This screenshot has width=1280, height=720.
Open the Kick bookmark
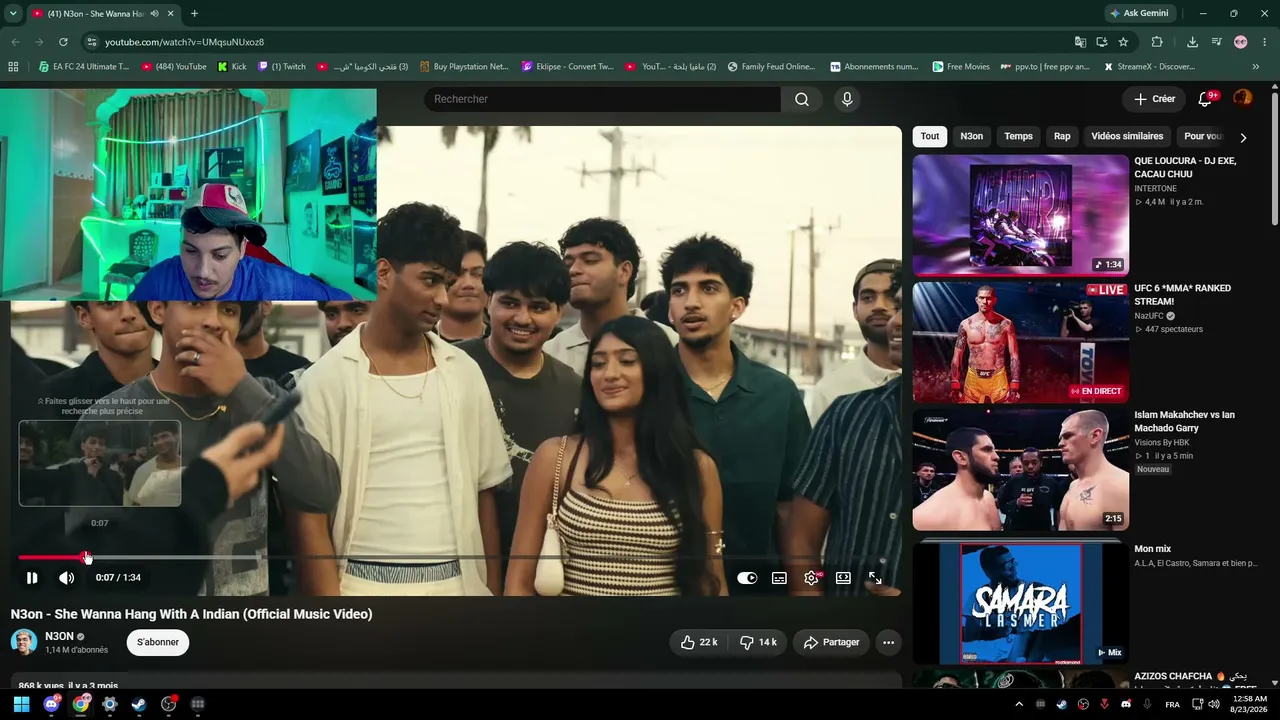232,67
